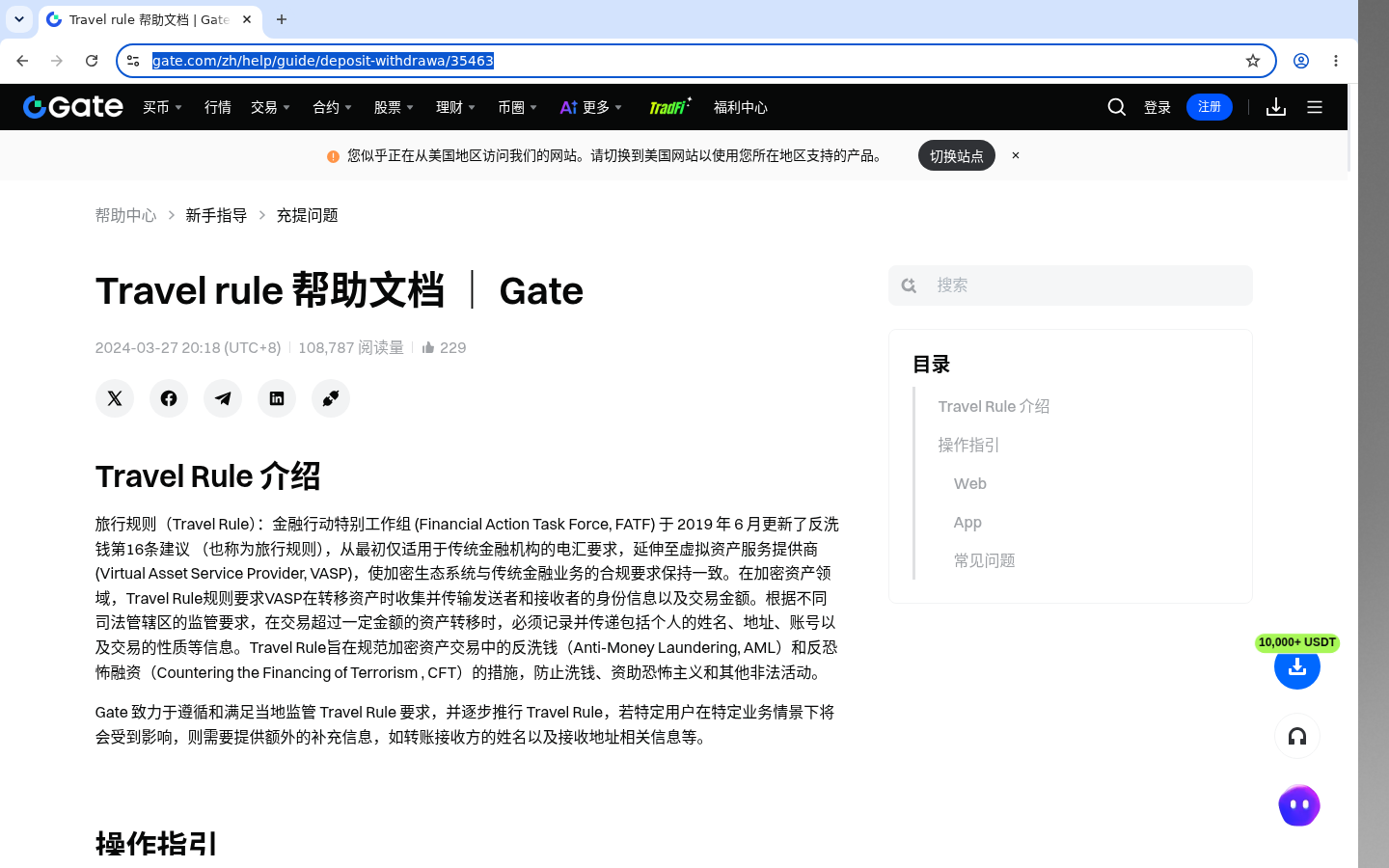Share article on Telegram
The image size is (1389, 868).
223,398
